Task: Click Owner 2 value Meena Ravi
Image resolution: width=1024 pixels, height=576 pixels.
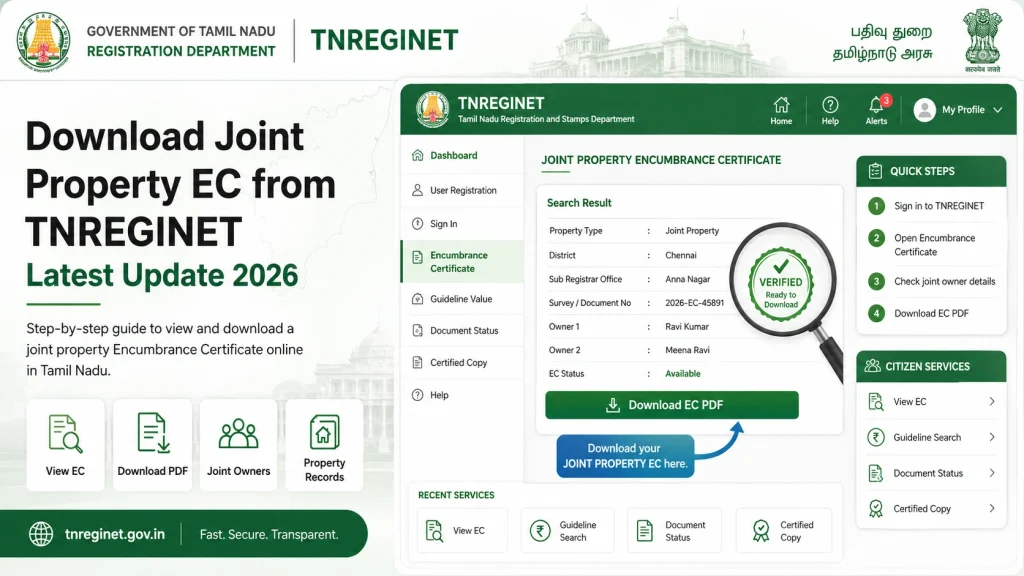Action: point(687,350)
